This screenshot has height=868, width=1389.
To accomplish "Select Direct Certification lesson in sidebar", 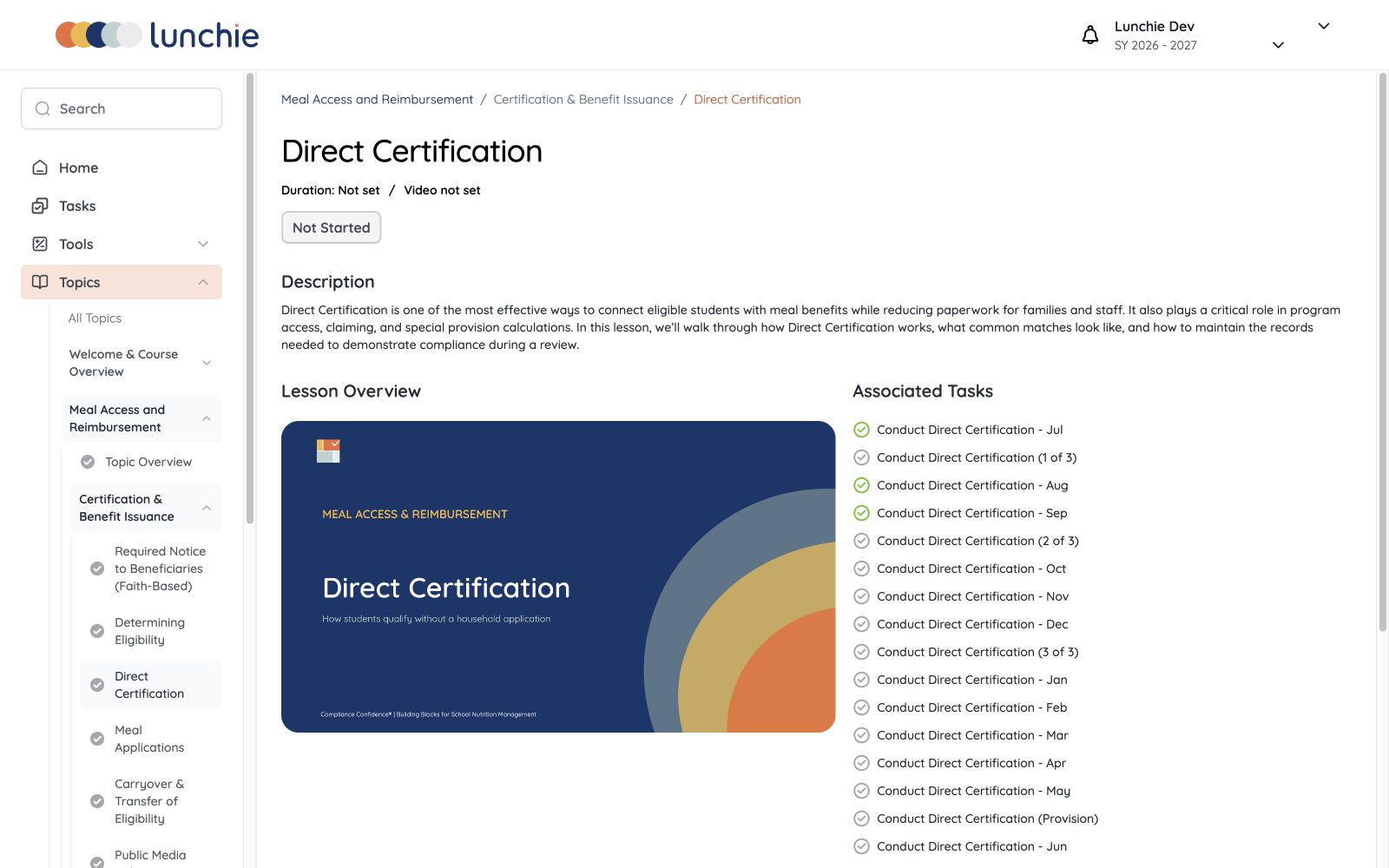I will click(x=149, y=685).
